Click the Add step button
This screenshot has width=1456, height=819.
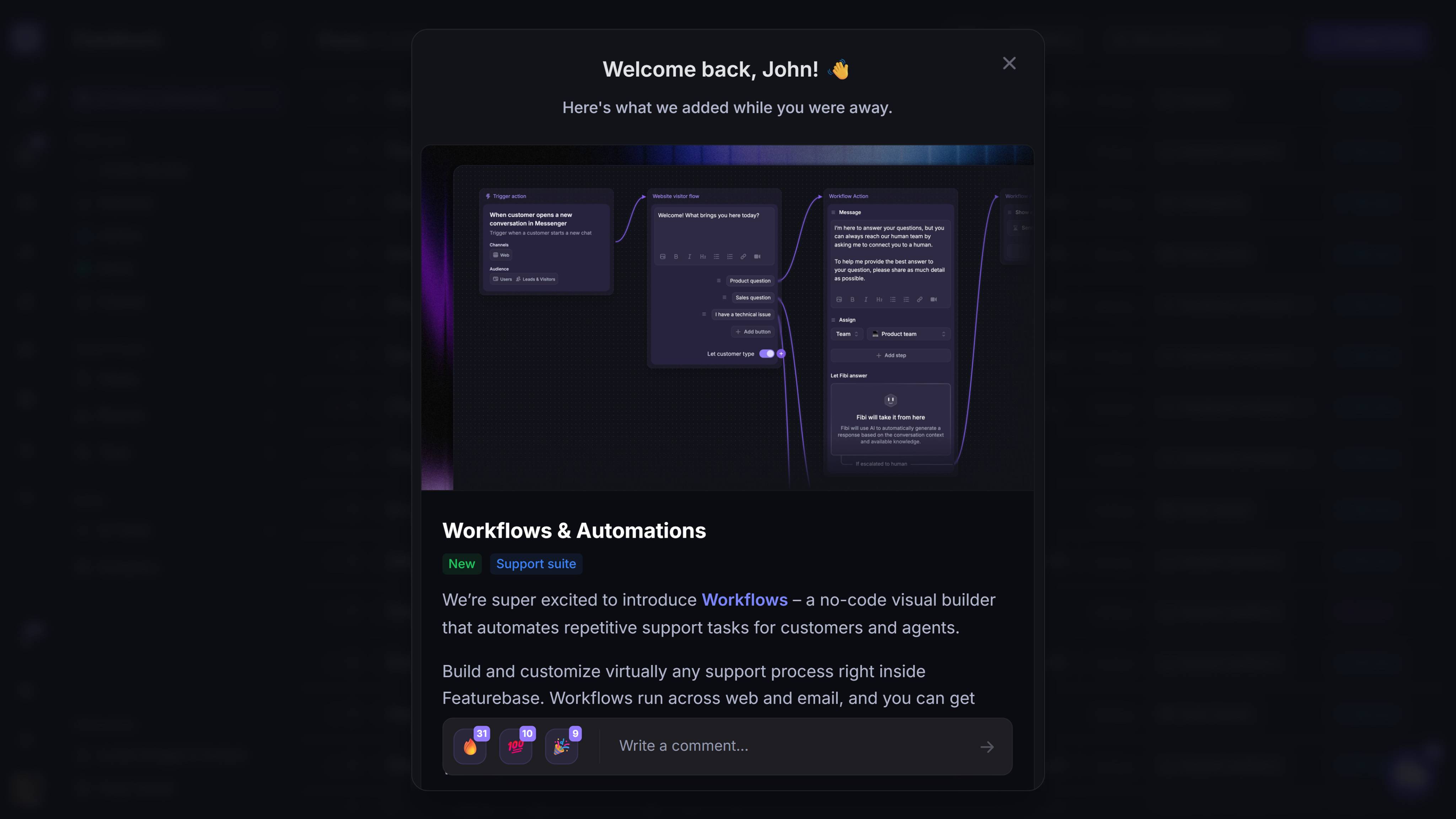point(891,355)
